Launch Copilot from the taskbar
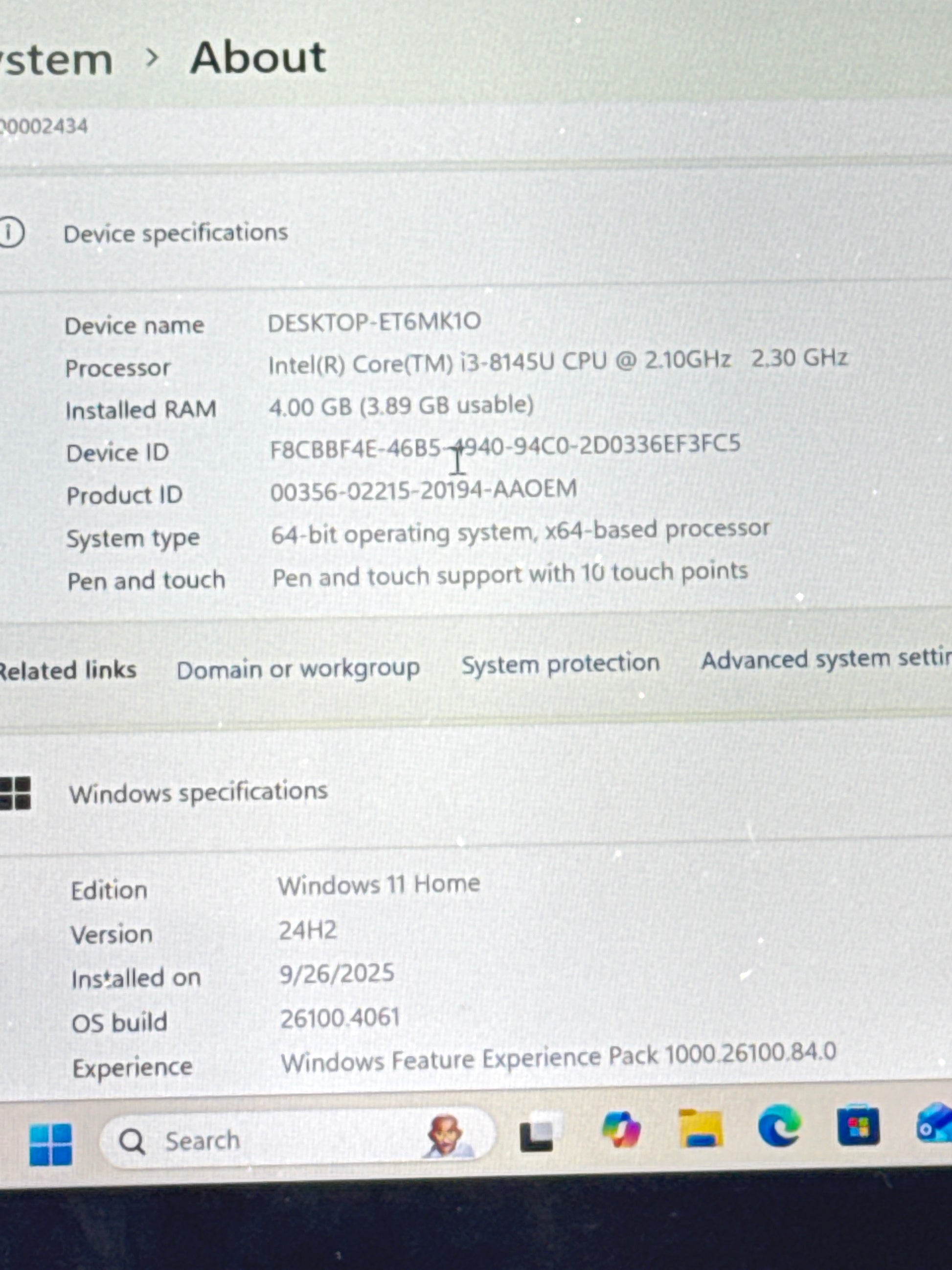 [x=621, y=1129]
